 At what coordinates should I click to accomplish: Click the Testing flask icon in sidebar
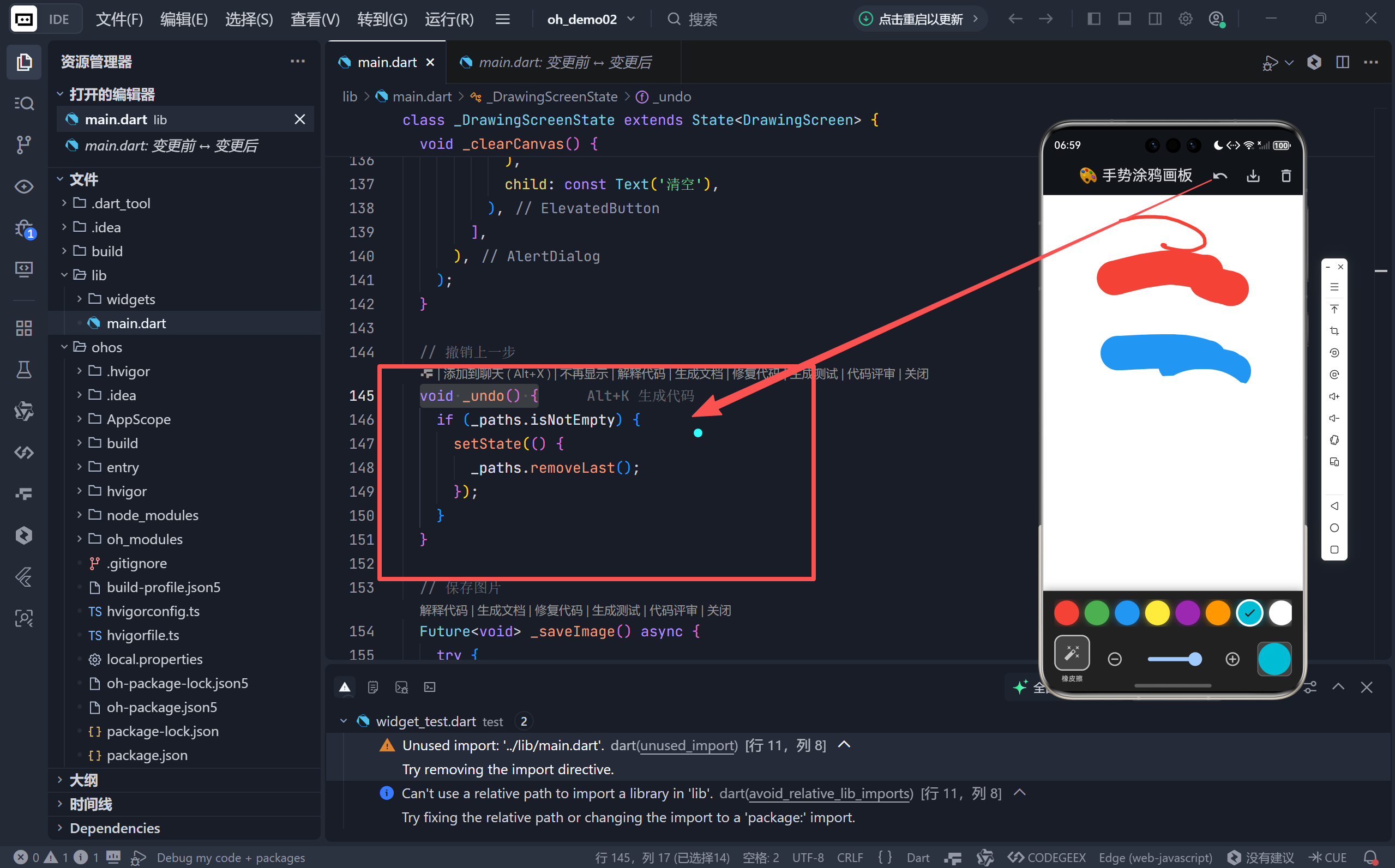click(x=23, y=370)
